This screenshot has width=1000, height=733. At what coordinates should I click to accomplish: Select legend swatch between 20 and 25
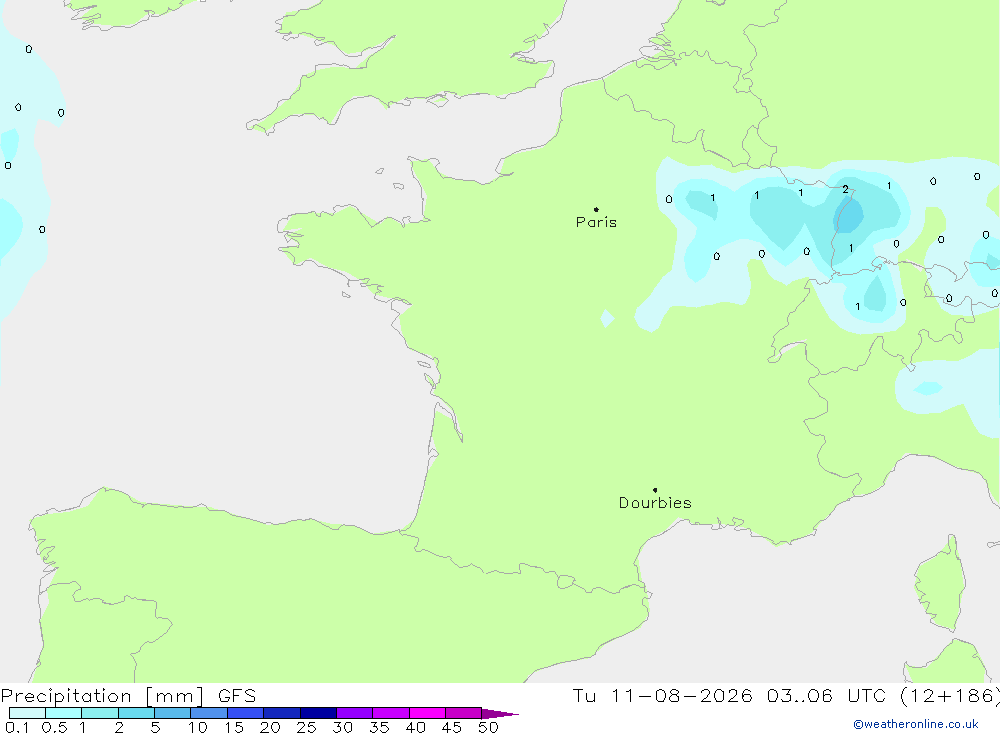tap(282, 713)
